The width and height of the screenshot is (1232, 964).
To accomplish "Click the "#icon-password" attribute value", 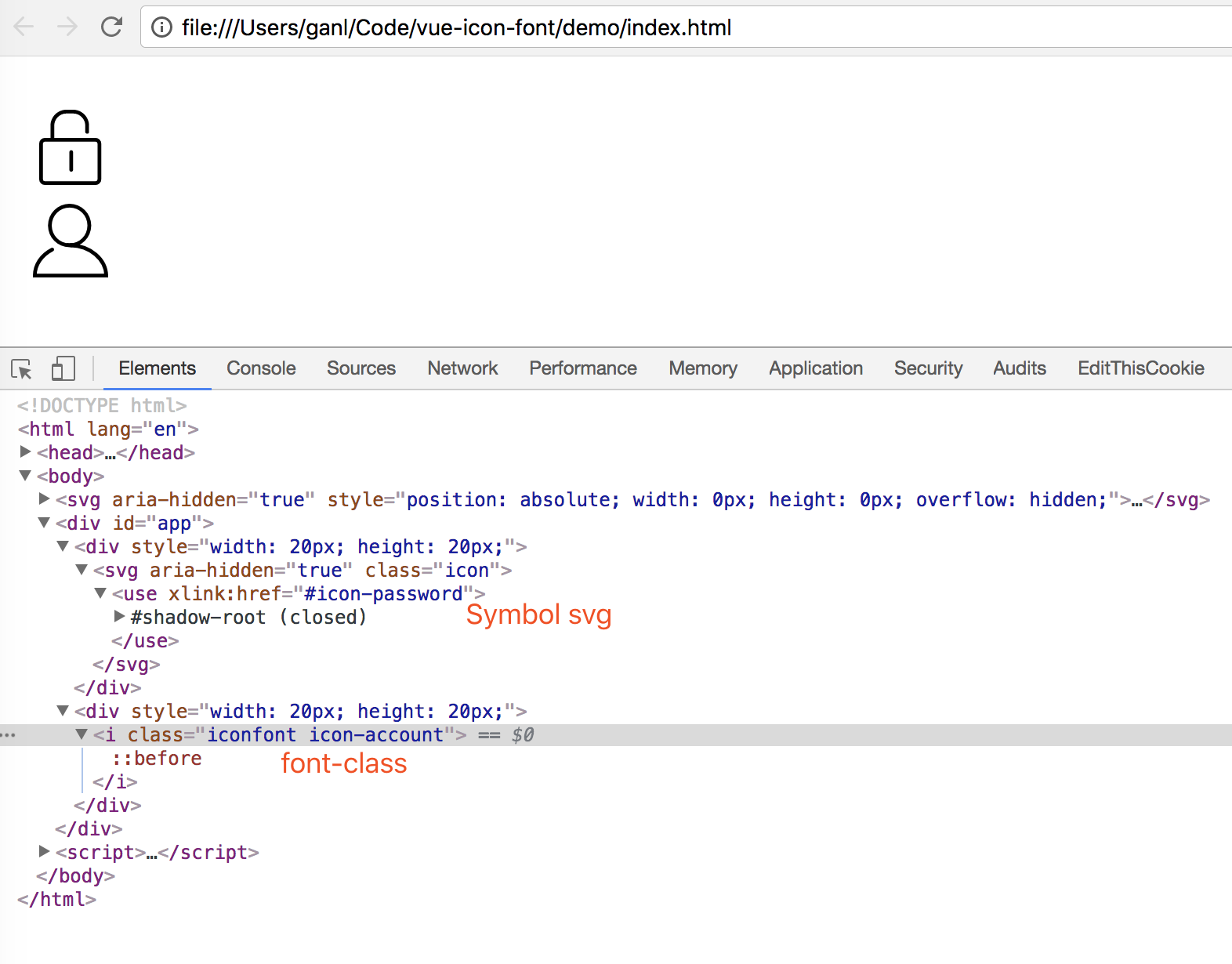I will 383,593.
